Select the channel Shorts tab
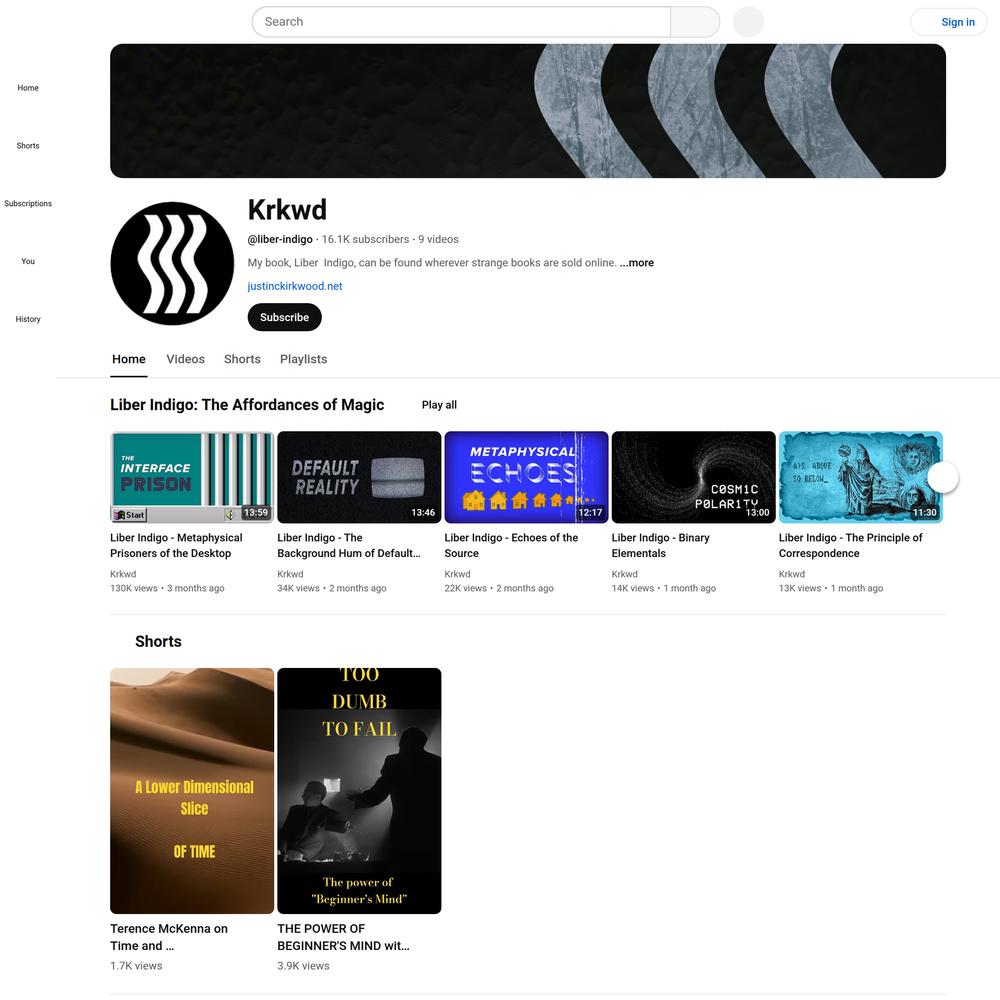The width and height of the screenshot is (1000, 1000). pyautogui.click(x=242, y=359)
